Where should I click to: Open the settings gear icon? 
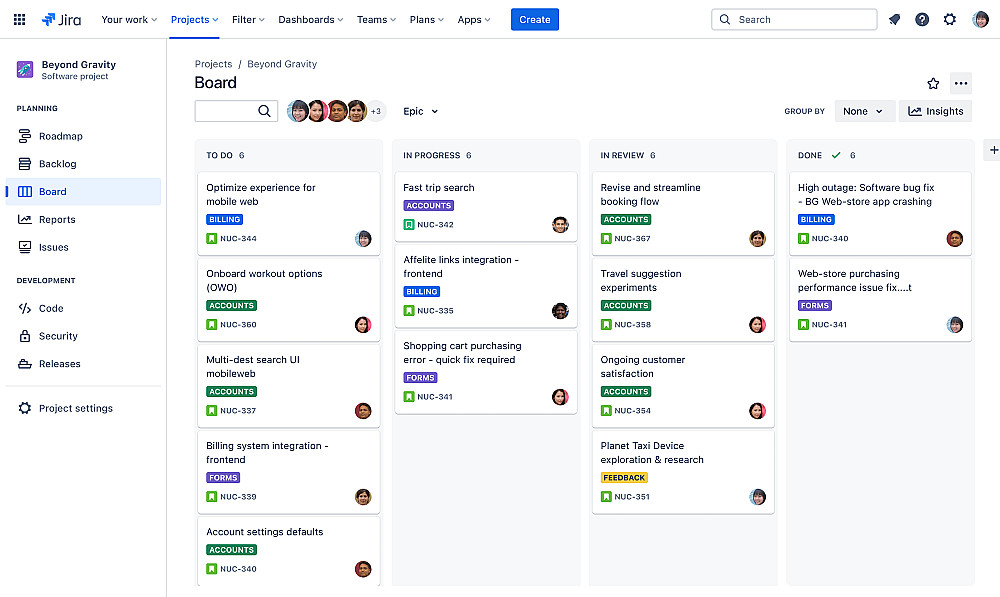(950, 19)
